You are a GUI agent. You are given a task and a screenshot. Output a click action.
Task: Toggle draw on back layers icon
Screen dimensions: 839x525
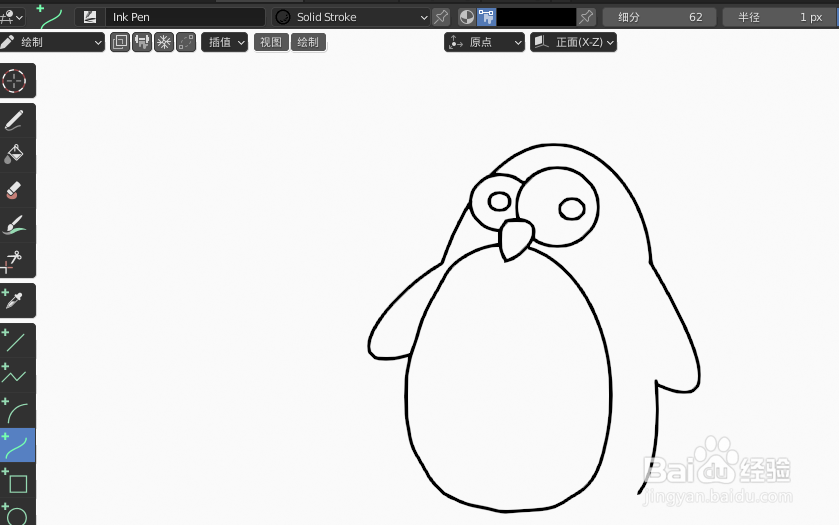tap(120, 42)
